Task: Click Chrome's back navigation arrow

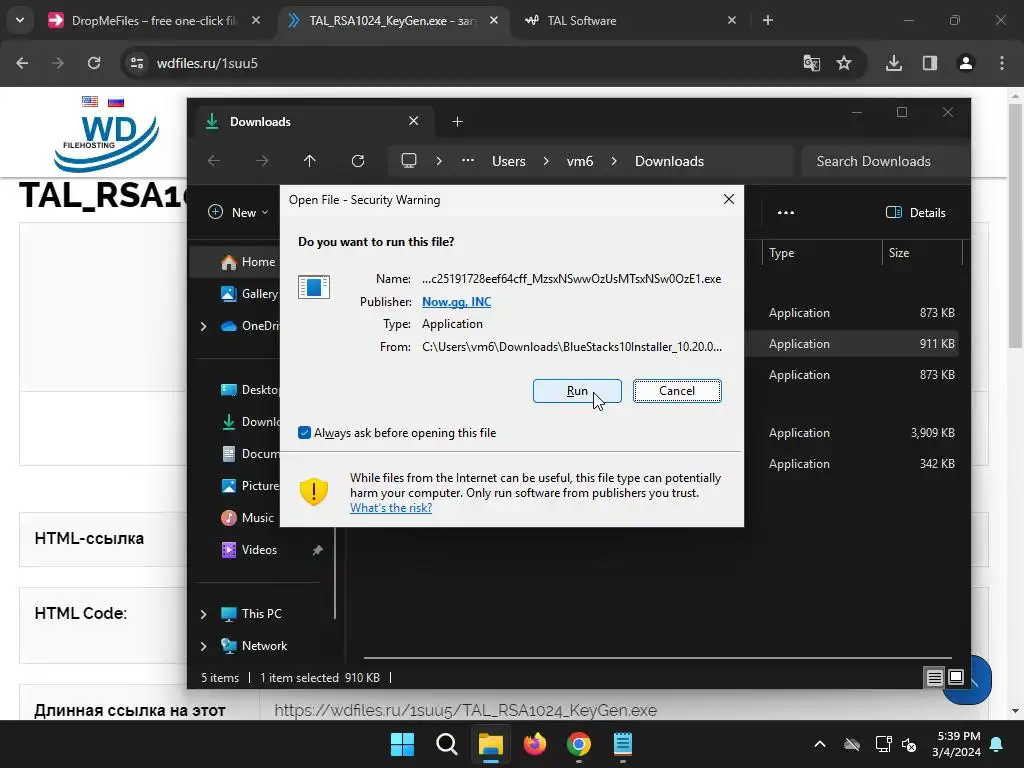Action: [x=22, y=63]
